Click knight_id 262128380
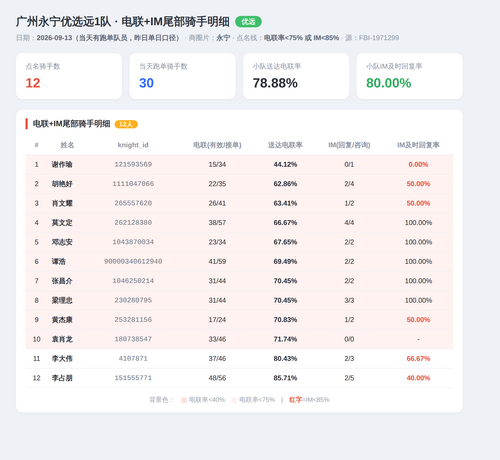500x460 pixels. point(133,223)
